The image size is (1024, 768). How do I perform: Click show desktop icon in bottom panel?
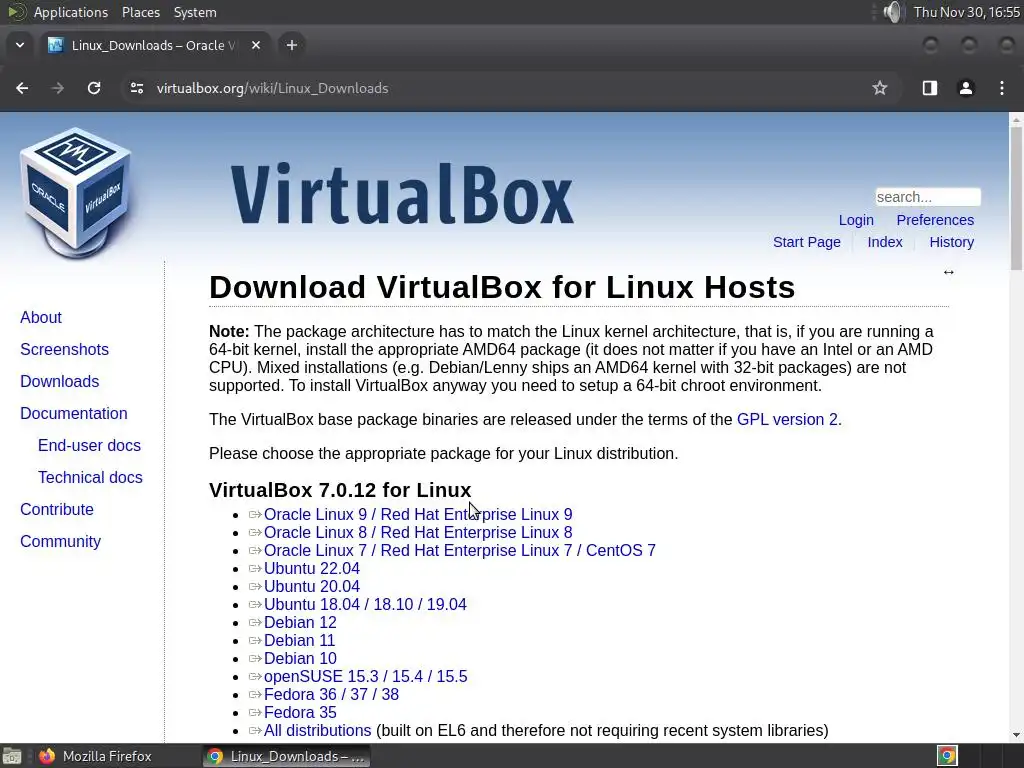[12, 756]
